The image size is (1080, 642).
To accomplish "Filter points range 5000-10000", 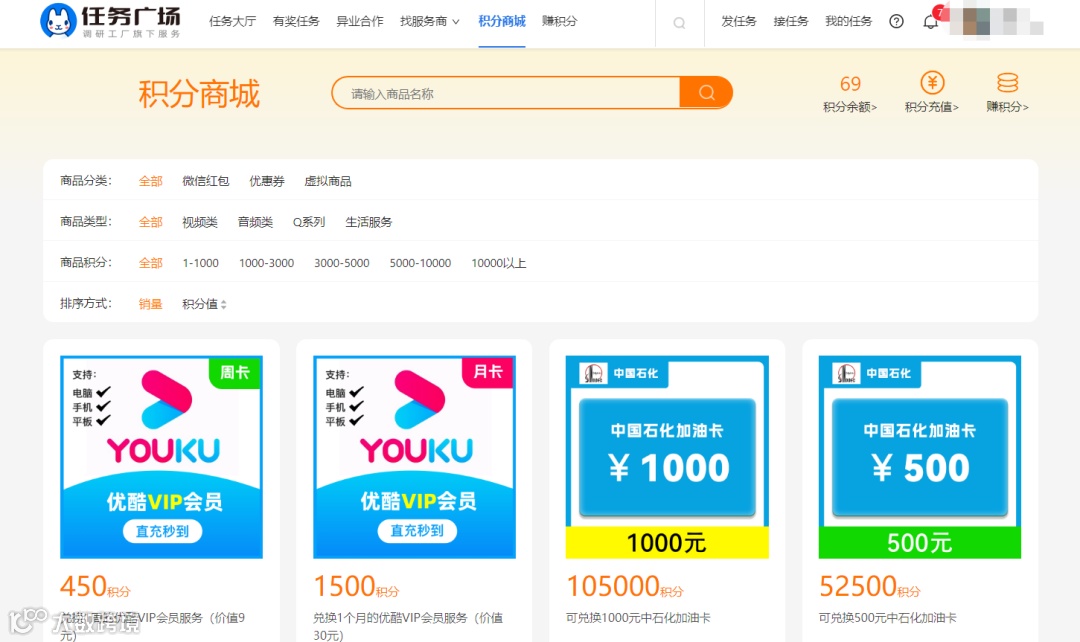I will tap(420, 262).
